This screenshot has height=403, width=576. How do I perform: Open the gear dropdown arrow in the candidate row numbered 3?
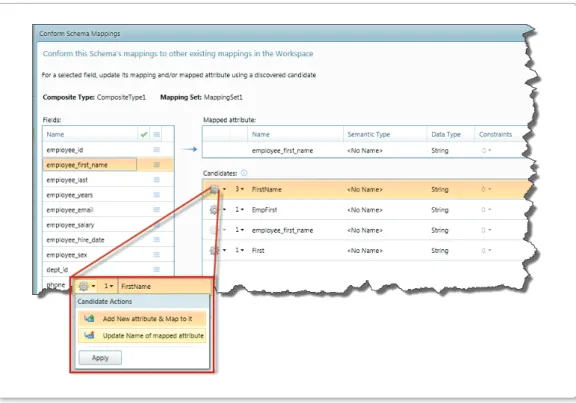tap(224, 190)
